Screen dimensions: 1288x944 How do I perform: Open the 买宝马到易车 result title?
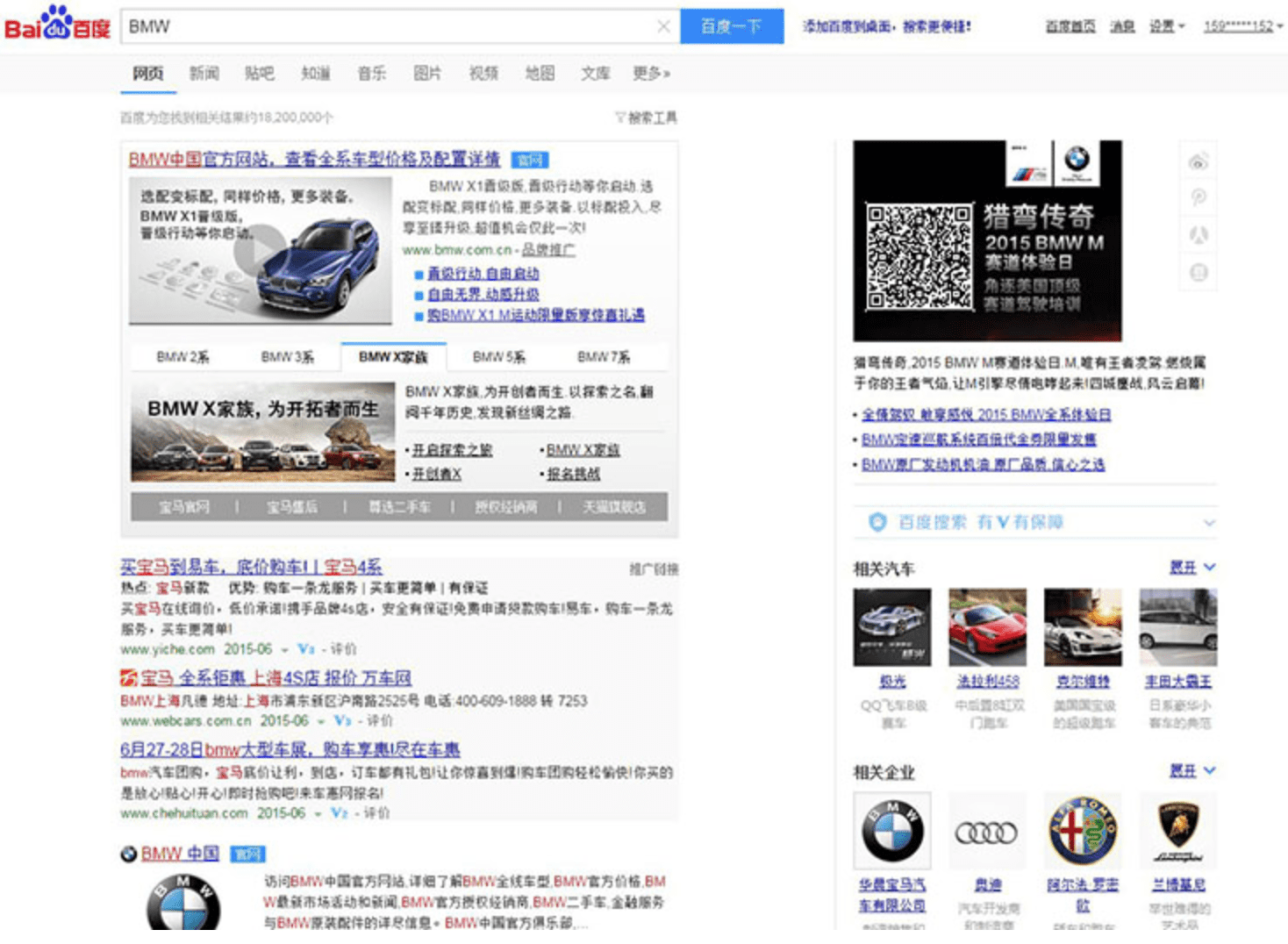pos(251,568)
